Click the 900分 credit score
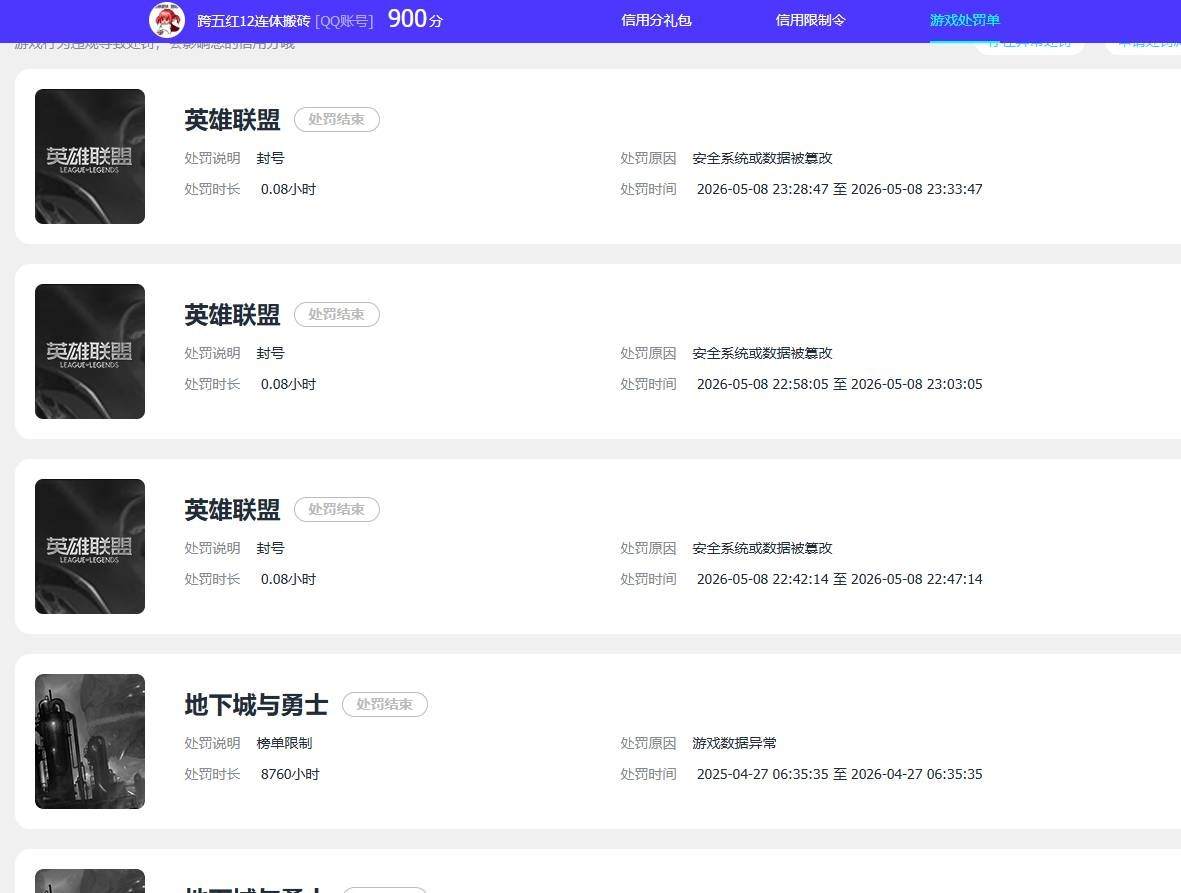Viewport: 1181px width, 893px height. (415, 19)
